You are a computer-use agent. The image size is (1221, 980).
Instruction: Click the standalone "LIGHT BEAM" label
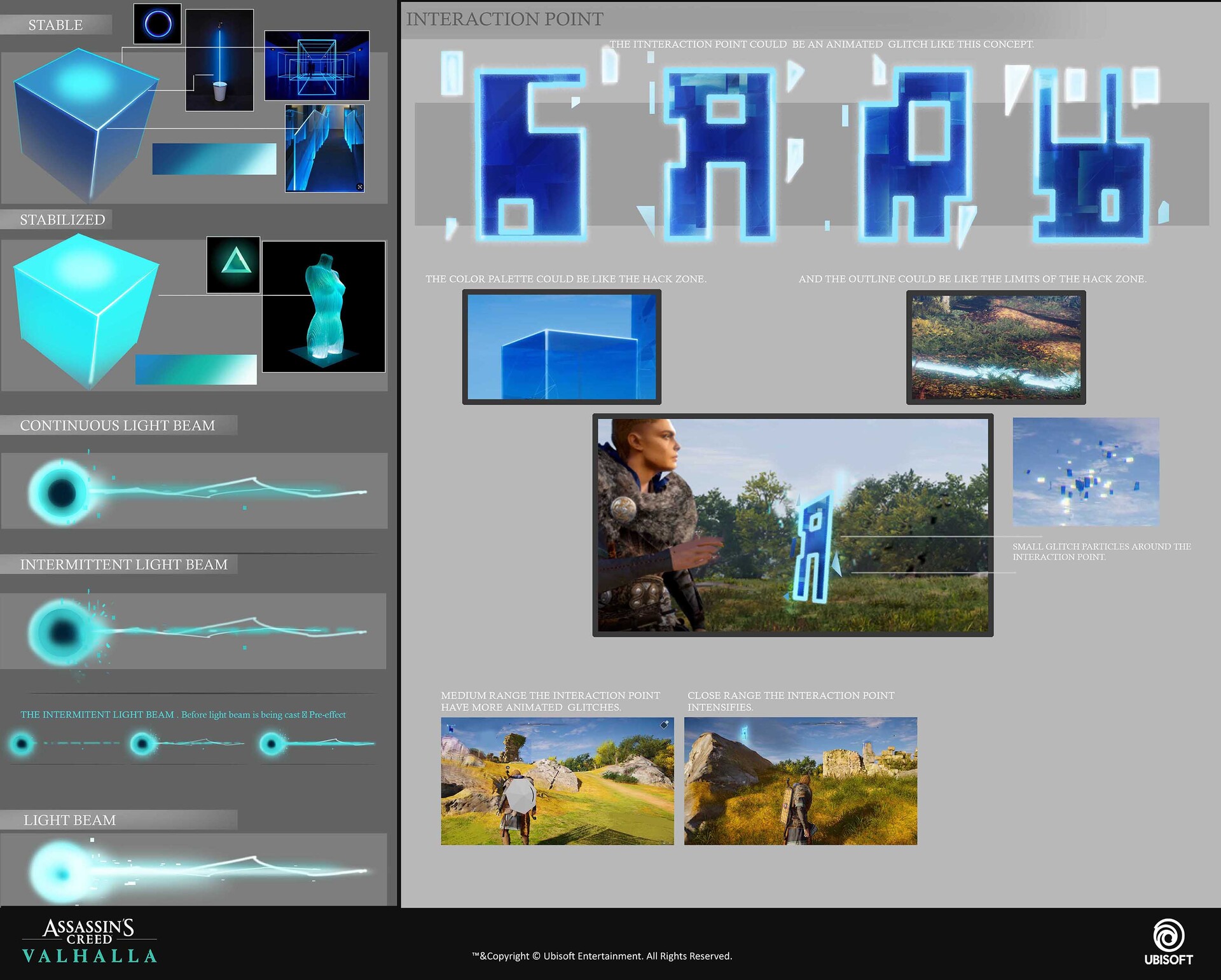click(x=70, y=820)
